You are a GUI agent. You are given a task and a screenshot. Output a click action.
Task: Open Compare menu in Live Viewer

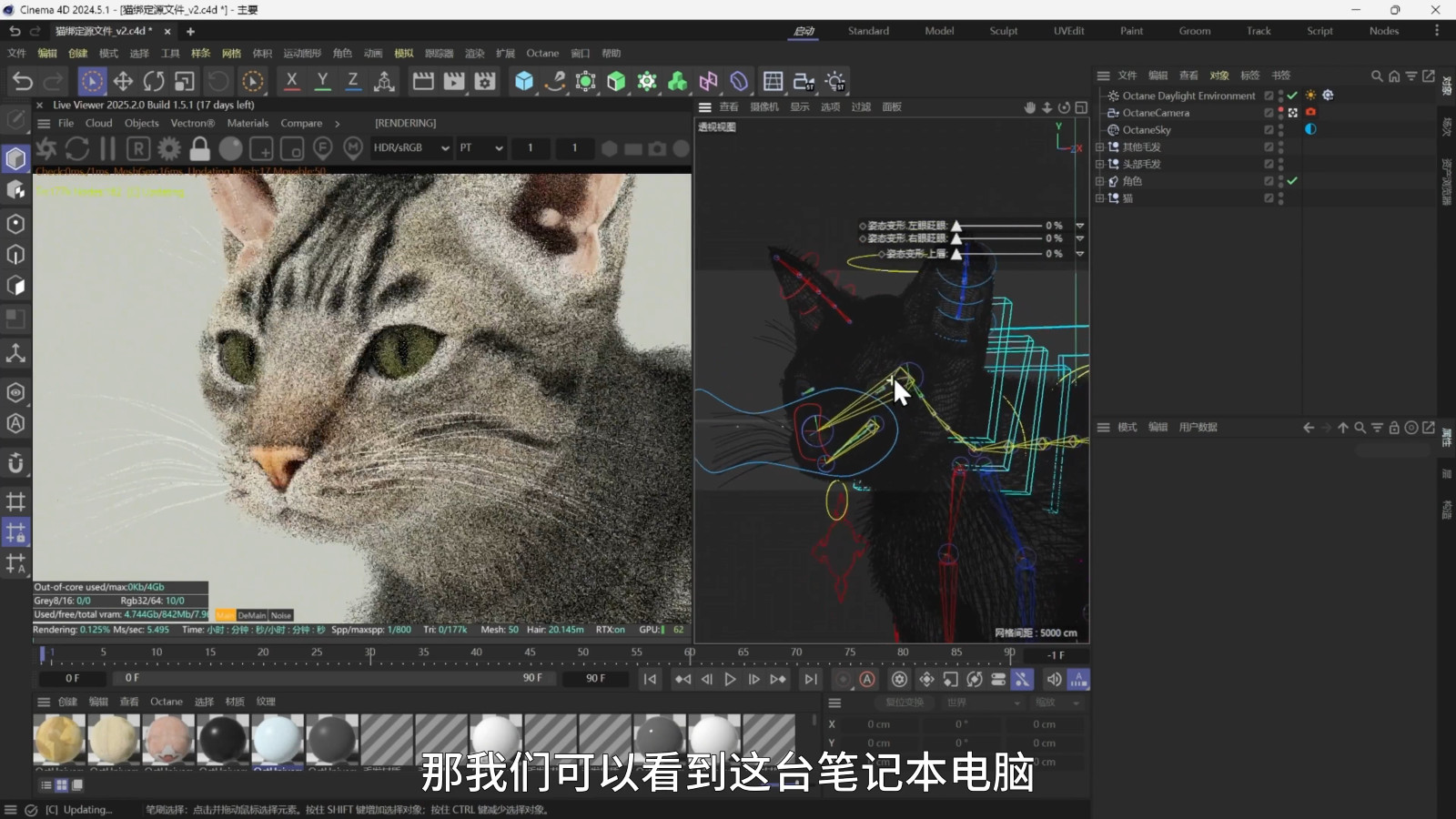[301, 123]
